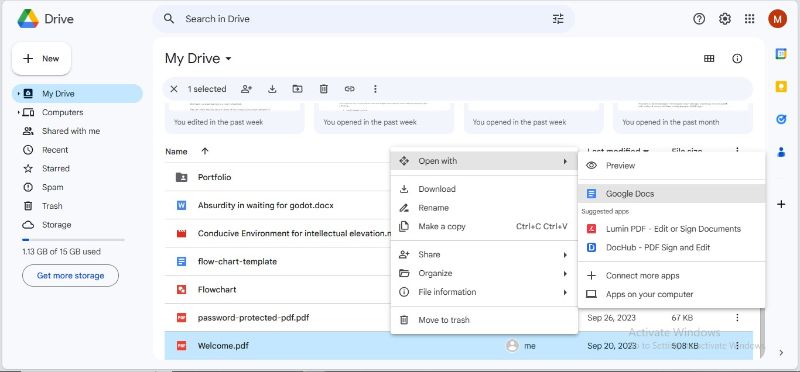Open Google Keep side panel icon

coord(781,86)
